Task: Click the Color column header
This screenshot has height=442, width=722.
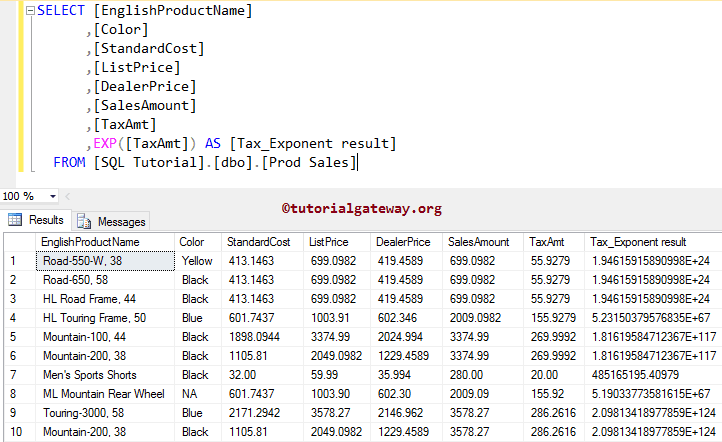Action: pos(198,242)
